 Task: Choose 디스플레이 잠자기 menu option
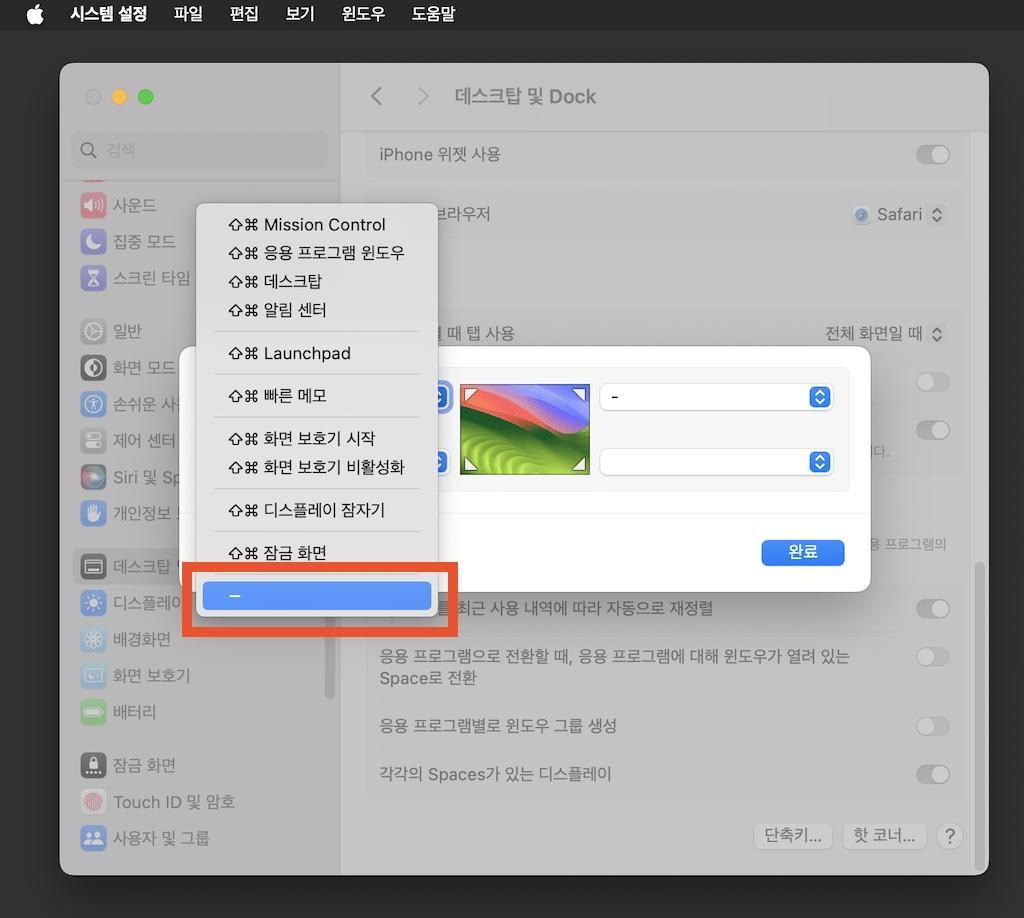click(x=317, y=510)
